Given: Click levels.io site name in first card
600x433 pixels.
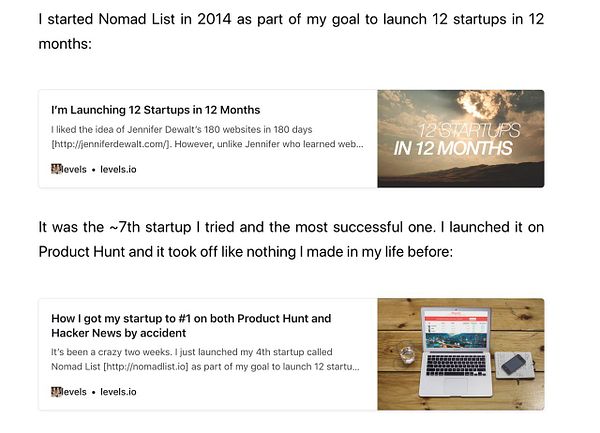Looking at the screenshot, I should point(118,169).
